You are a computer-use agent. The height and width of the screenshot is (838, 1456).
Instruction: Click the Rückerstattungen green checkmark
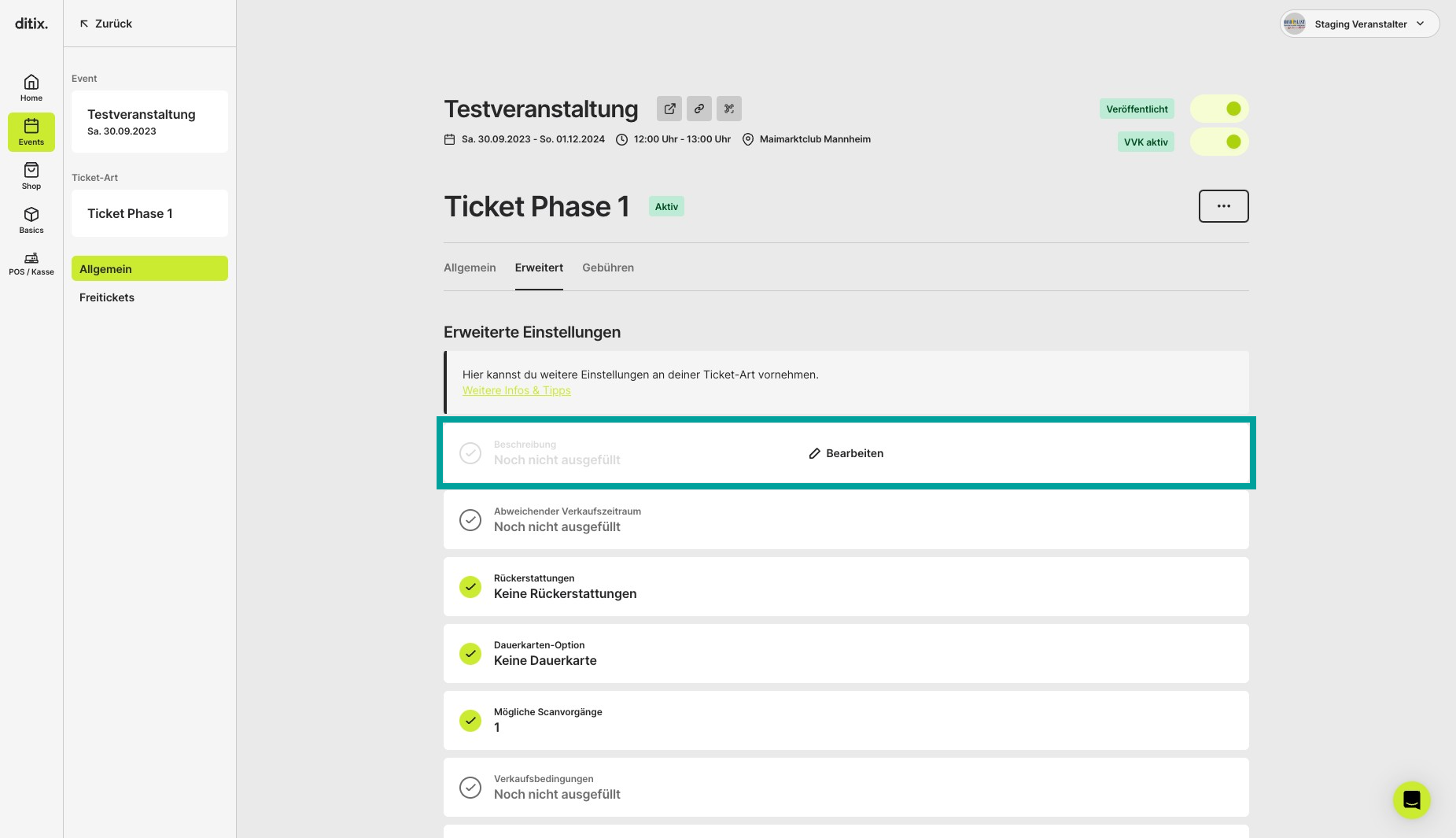coord(470,587)
